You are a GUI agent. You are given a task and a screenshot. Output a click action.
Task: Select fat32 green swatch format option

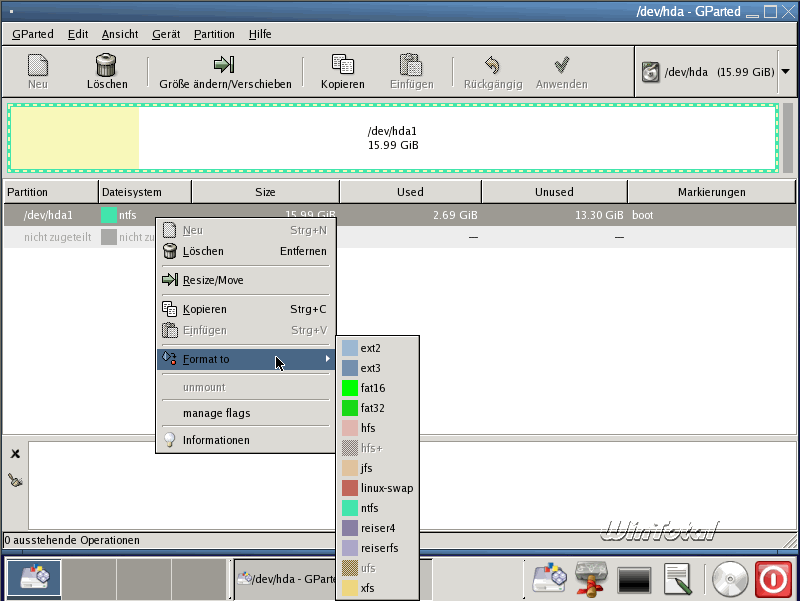(x=350, y=408)
